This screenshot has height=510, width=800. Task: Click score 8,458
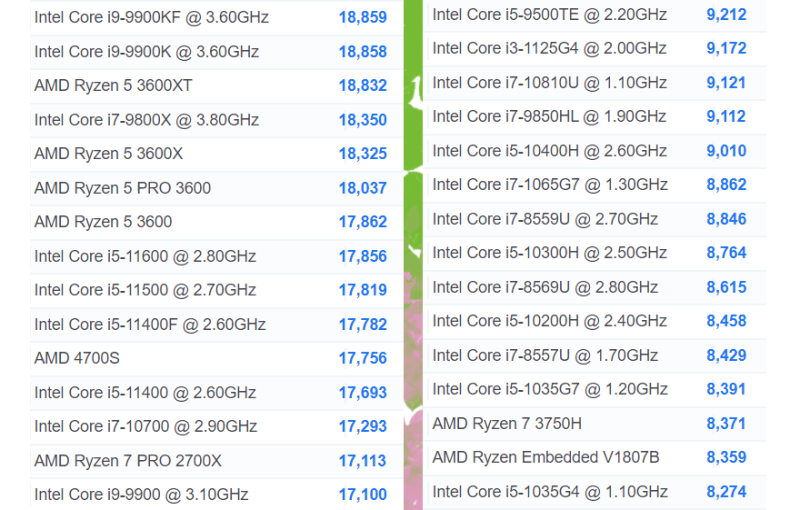727,321
